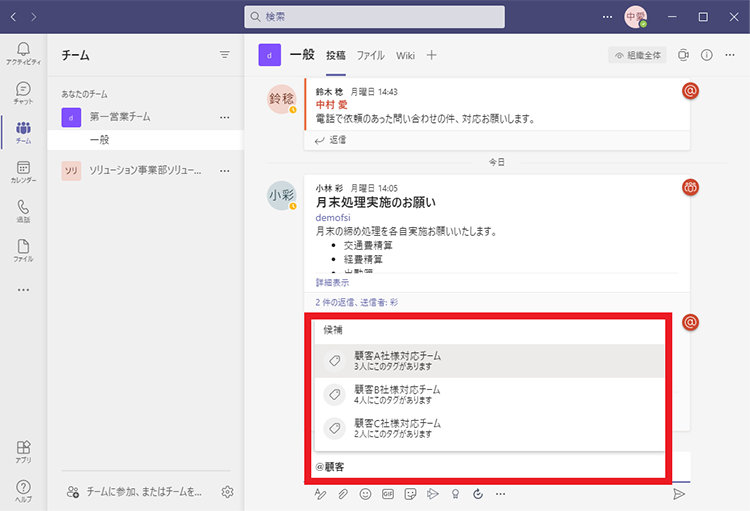Image resolution: width=750 pixels, height=511 pixels.
Task: Open channel info icon
Action: click(706, 55)
